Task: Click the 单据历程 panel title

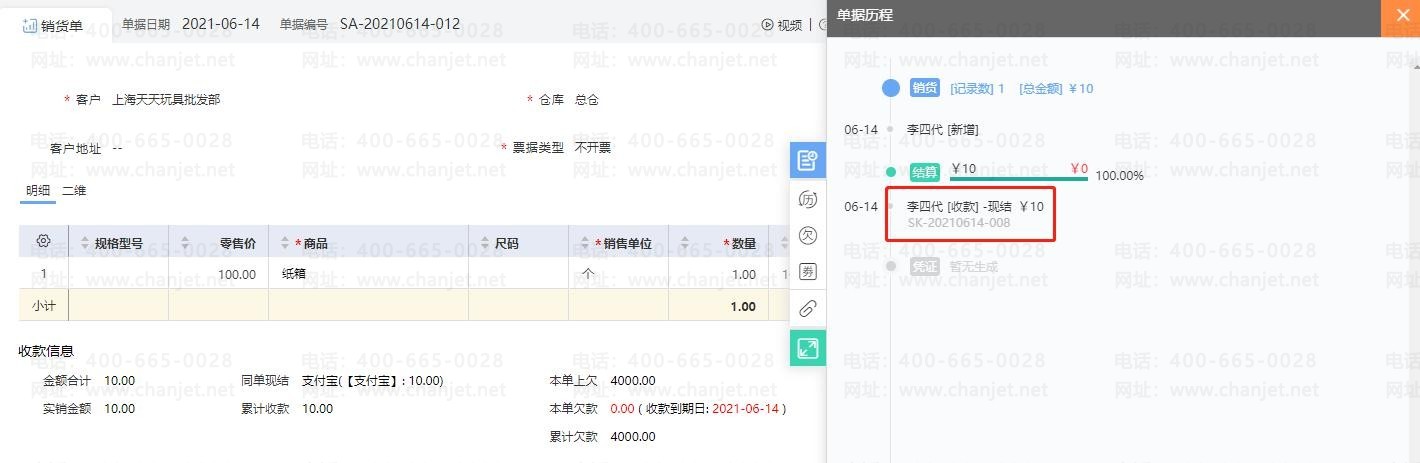Action: pos(865,15)
